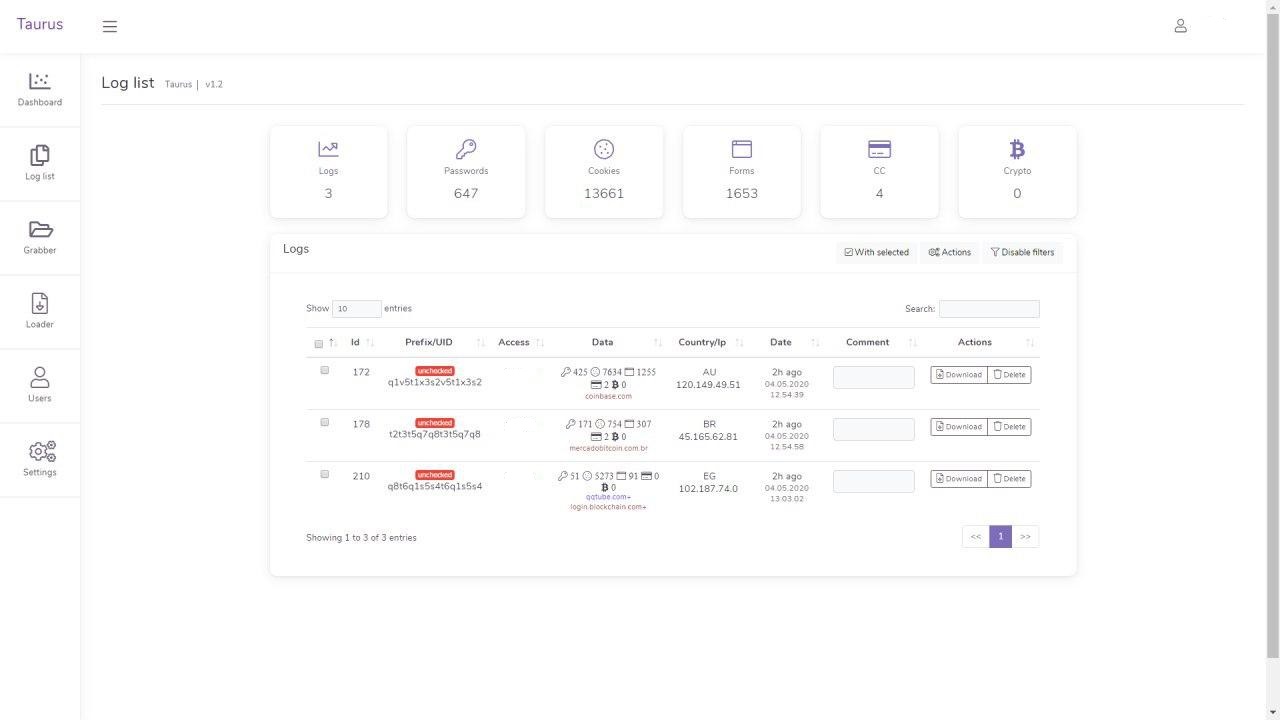Viewport: 1280px width, 720px height.
Task: Click the comment field for log 210
Action: 874,481
